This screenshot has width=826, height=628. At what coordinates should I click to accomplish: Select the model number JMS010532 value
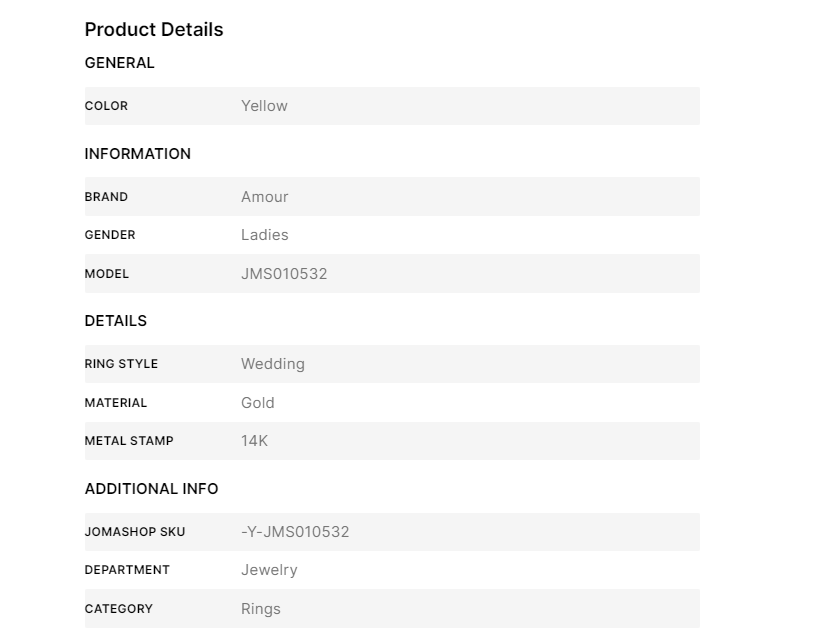click(284, 274)
